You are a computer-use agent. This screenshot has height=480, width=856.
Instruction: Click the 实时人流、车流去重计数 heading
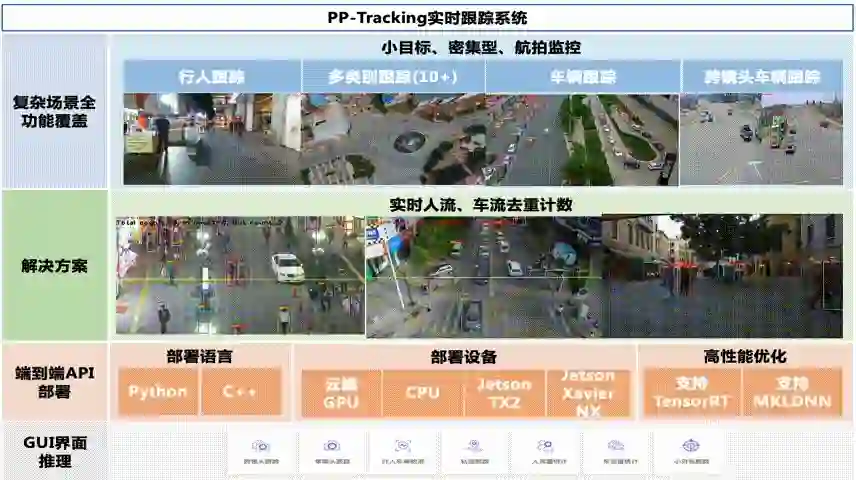pos(481,205)
